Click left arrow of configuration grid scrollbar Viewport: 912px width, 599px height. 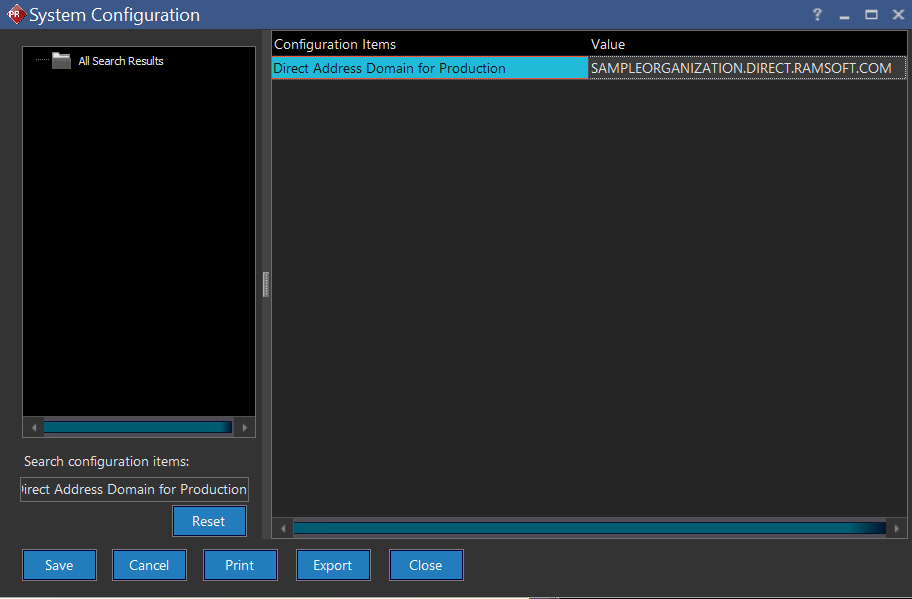click(283, 528)
